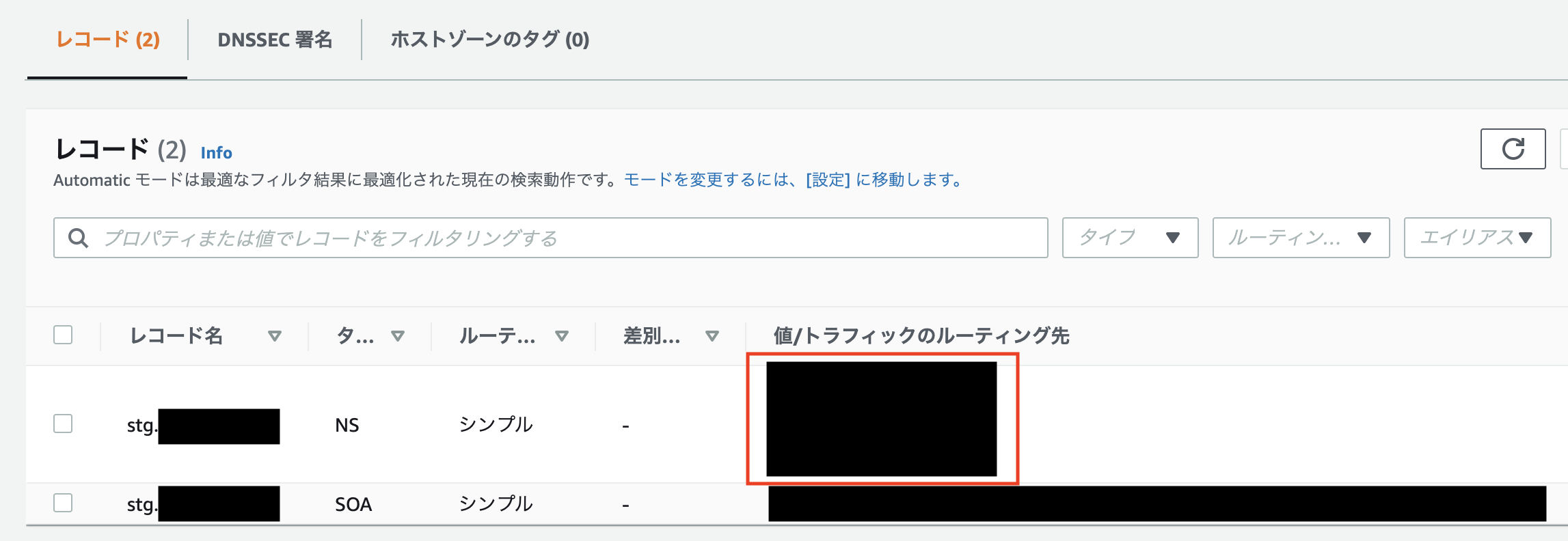1568x541 pixels.
Task: Click the 値/トラフィックのルーティング先 column header
Action: pyautogui.click(x=921, y=336)
